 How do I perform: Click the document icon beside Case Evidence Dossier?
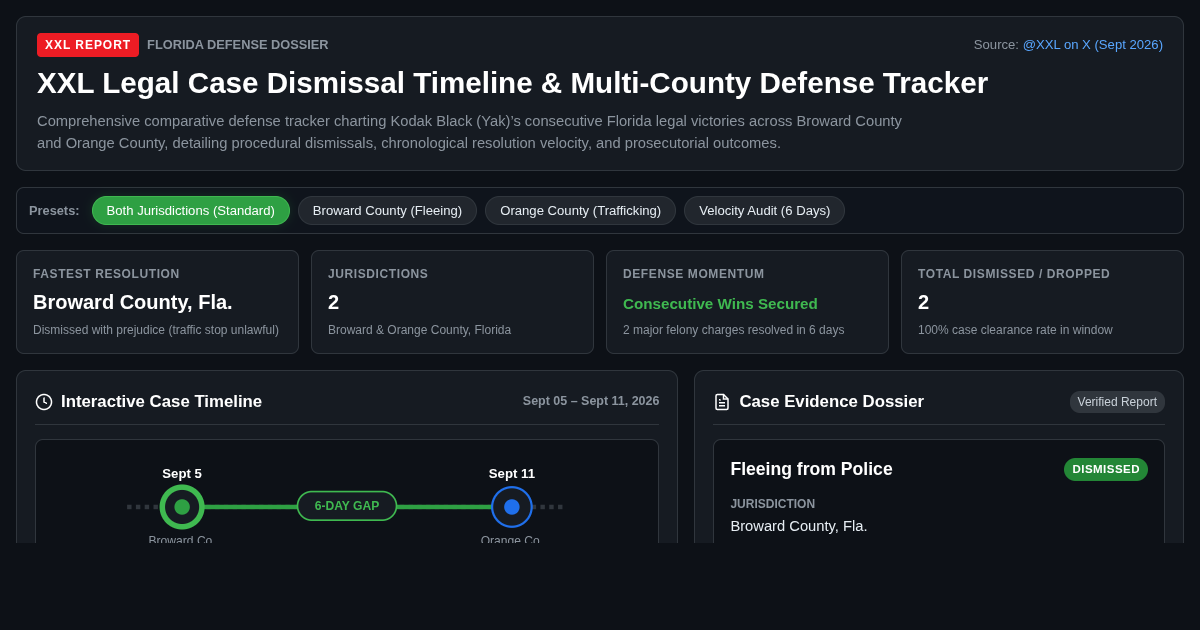tap(722, 402)
